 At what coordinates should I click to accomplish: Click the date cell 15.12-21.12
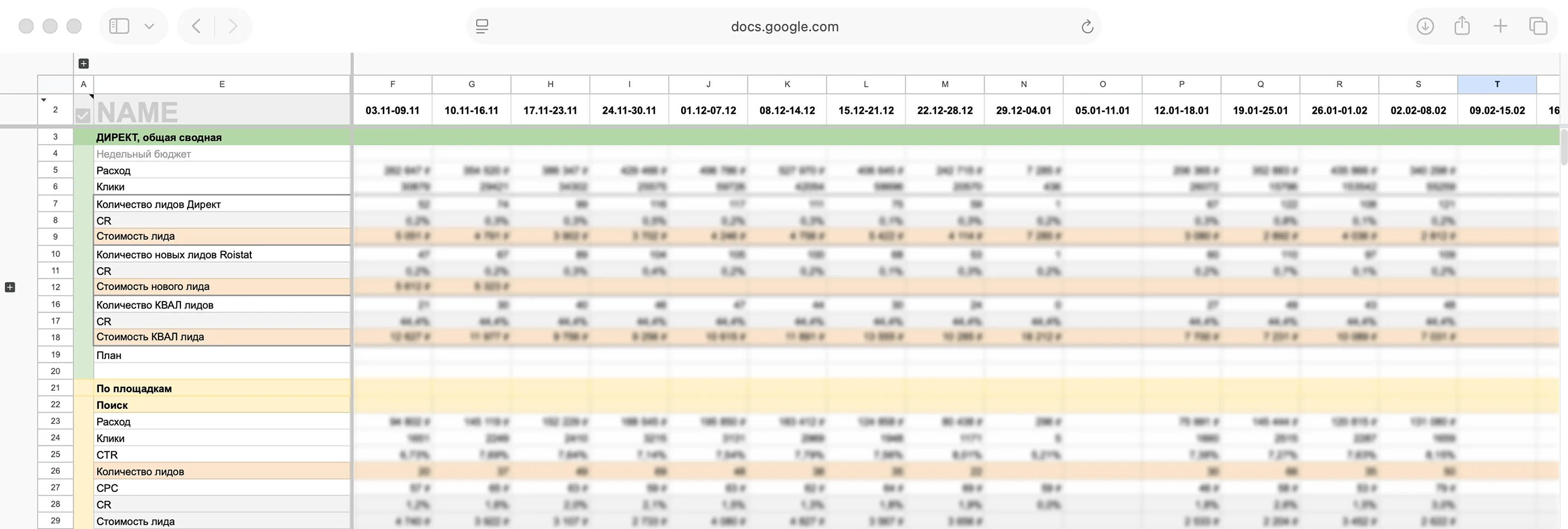865,110
